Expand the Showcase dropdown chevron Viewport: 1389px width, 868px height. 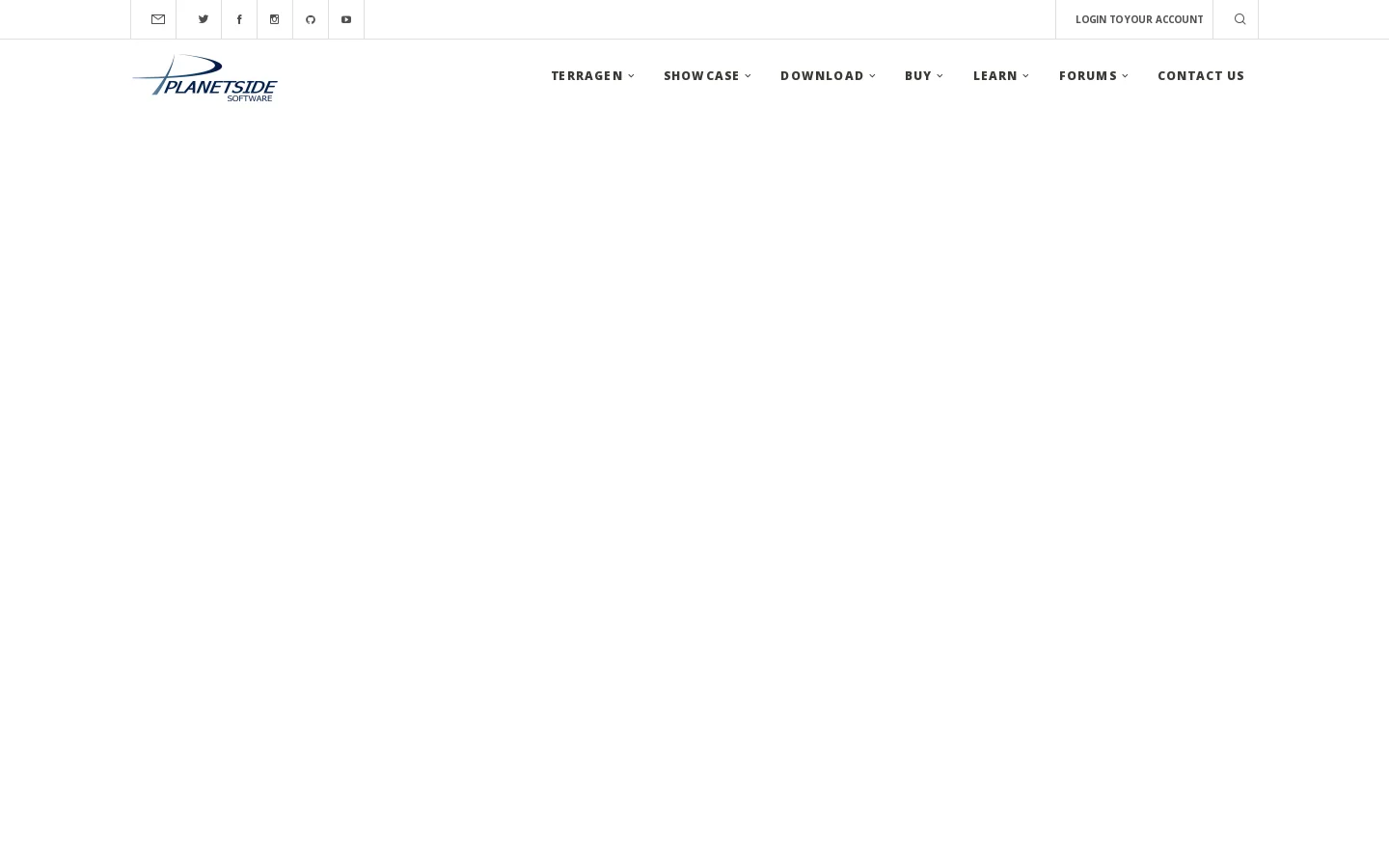tap(749, 76)
